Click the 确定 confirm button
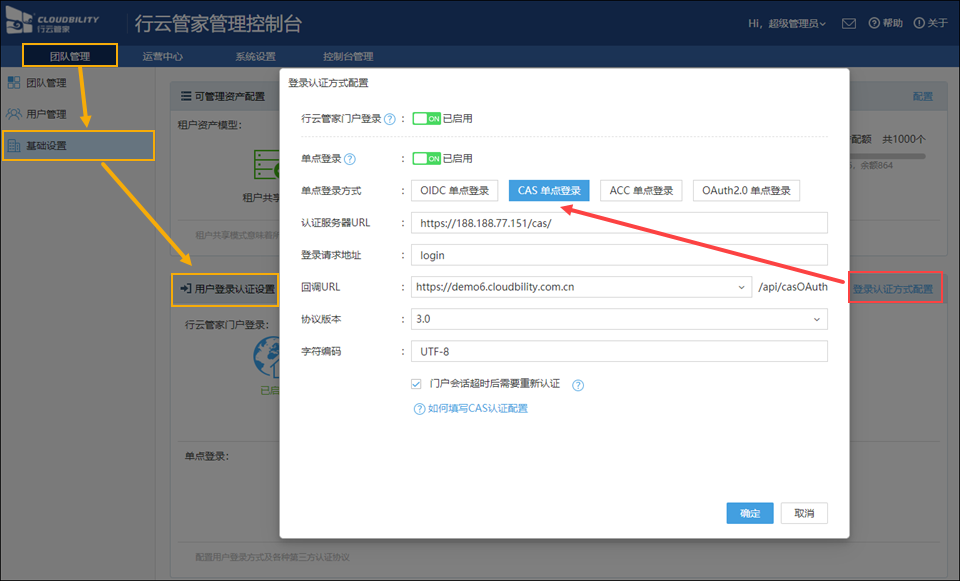 (x=750, y=513)
